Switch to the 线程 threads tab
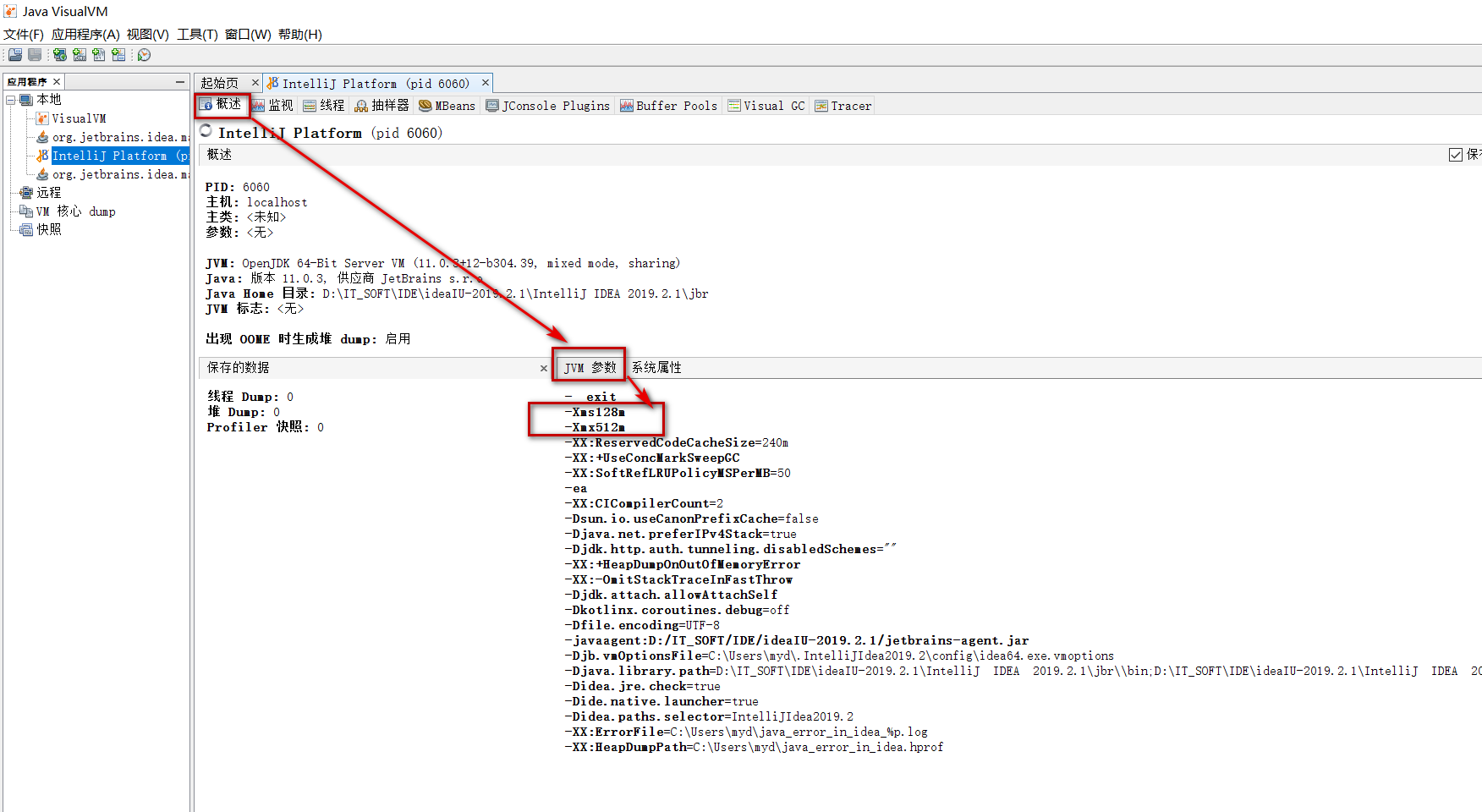Screen dimensions: 1482x812 click(324, 106)
